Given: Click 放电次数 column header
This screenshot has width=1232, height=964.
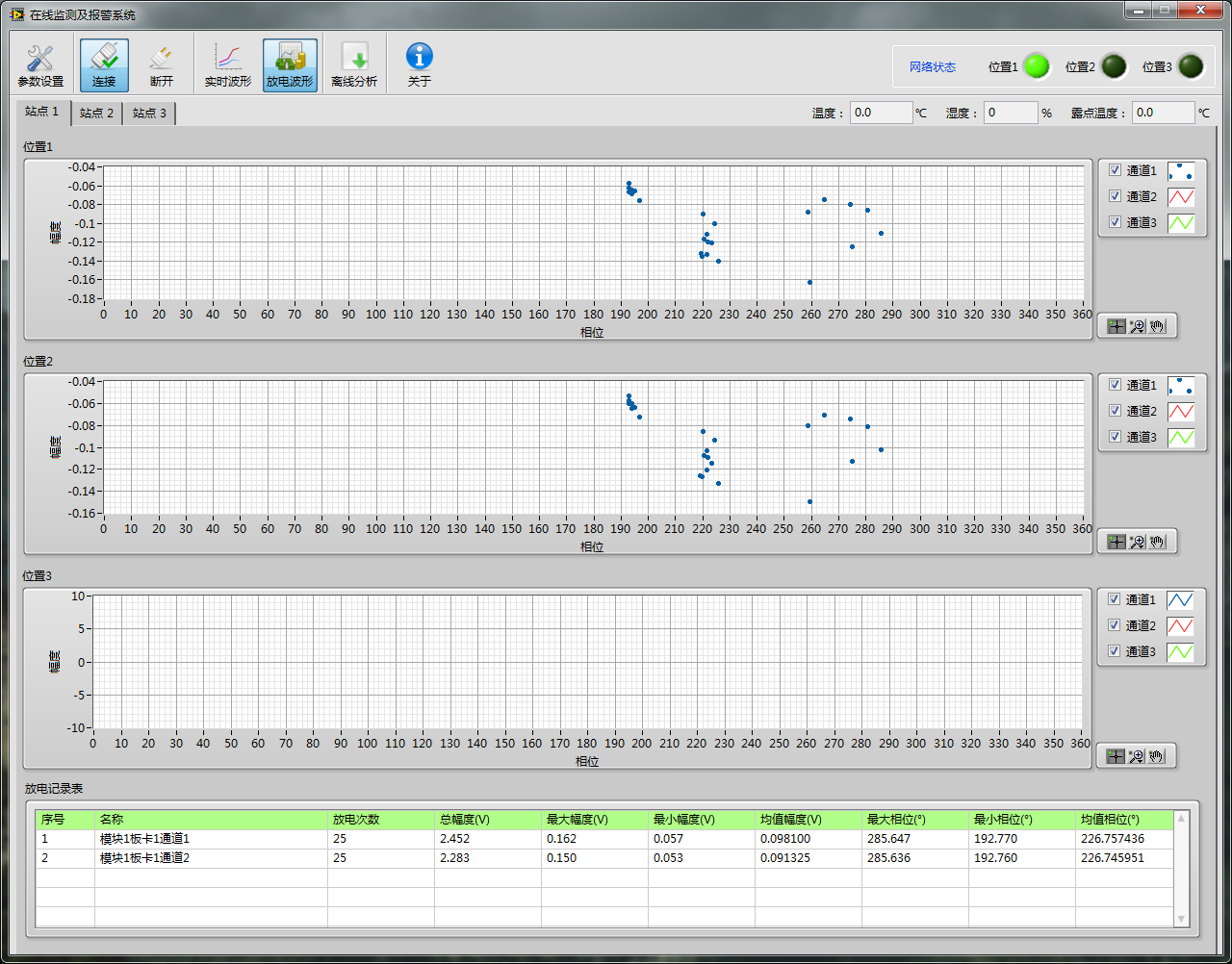Looking at the screenshot, I should [381, 820].
